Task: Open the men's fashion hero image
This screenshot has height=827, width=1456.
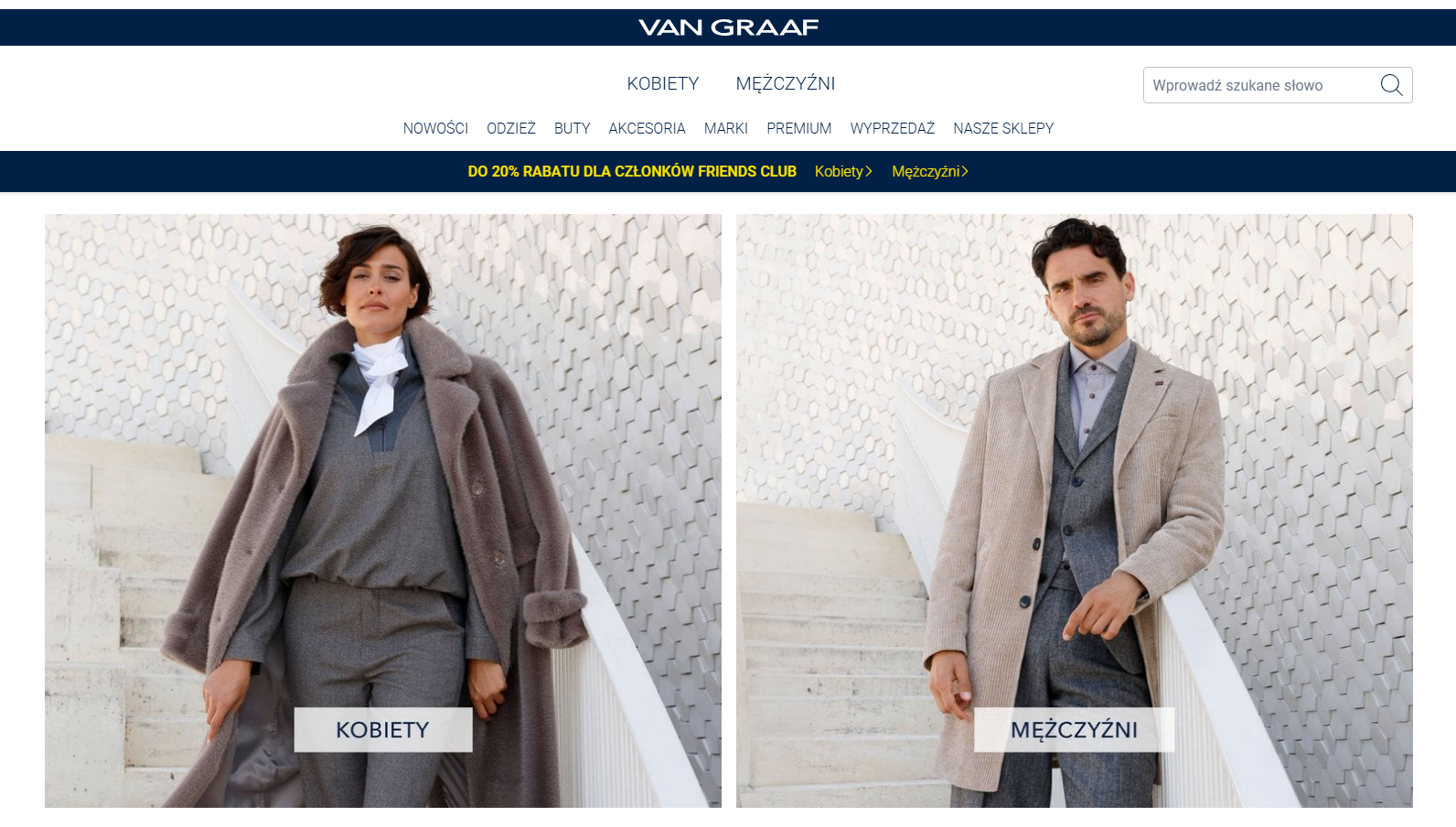Action: [1075, 510]
